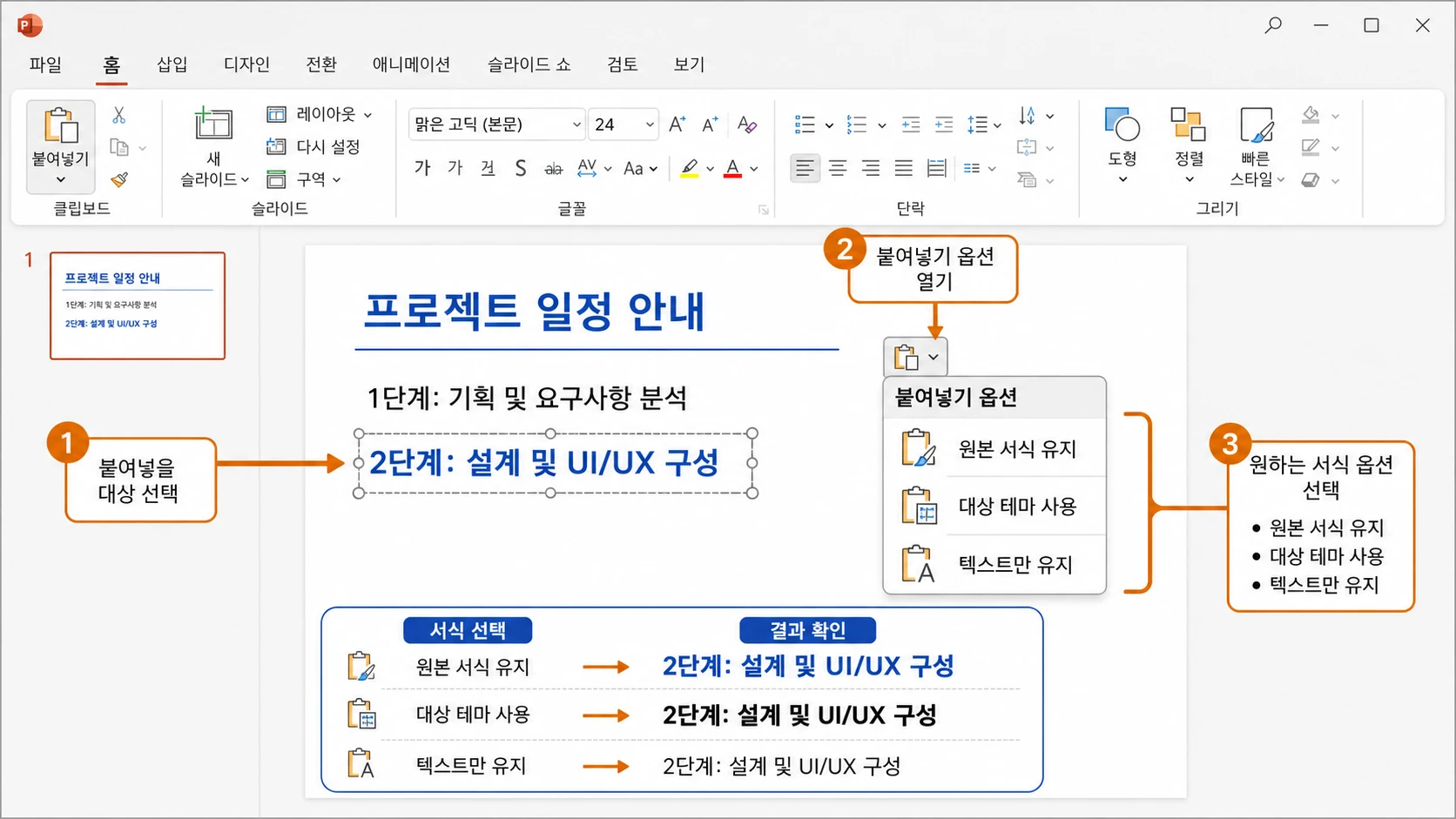Click the 새 슬라이드 new slide icon

click(x=212, y=124)
